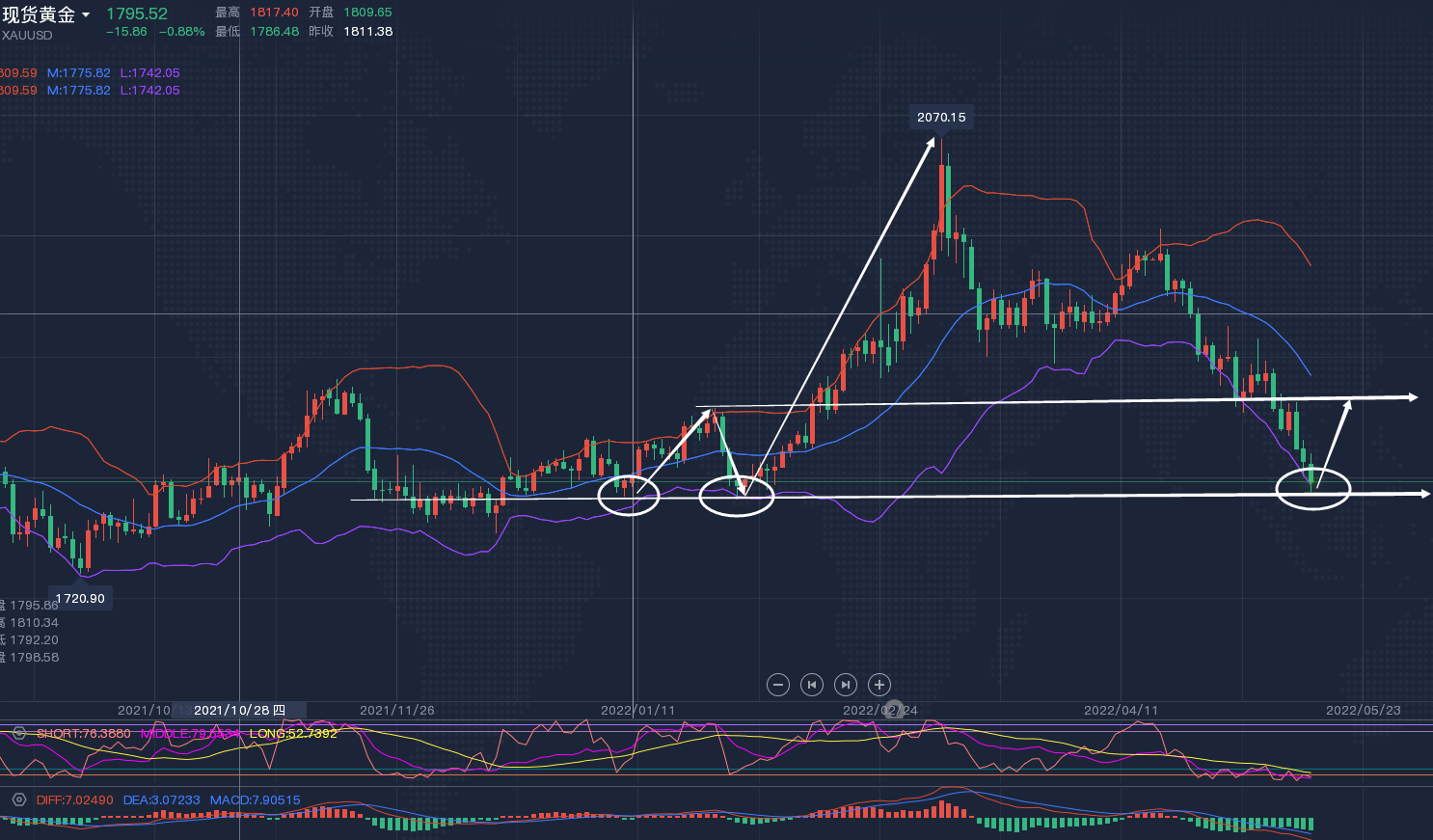Select the 2021/10/28 date marker on axis
This screenshot has width=1433, height=840.
click(x=239, y=710)
